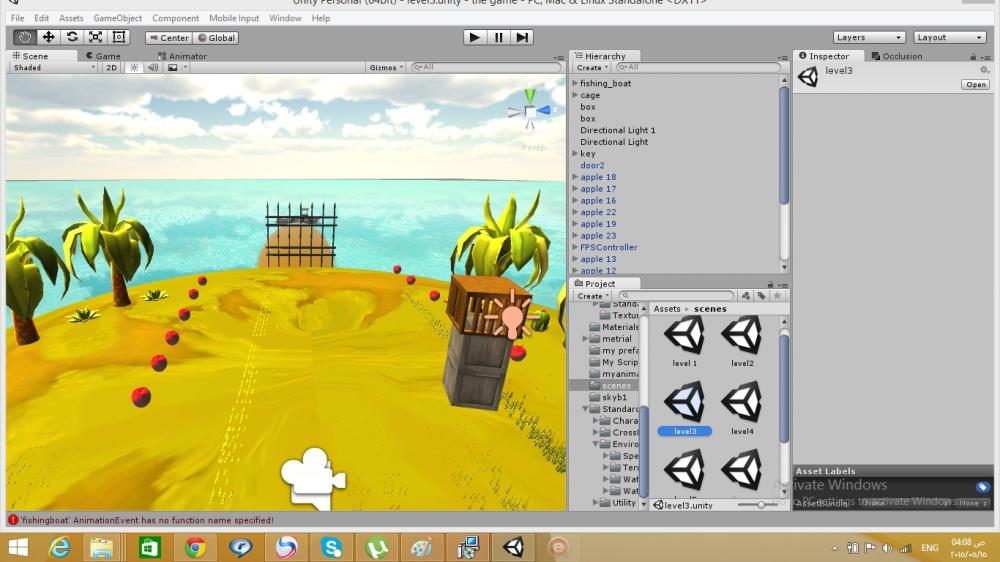1000x562 pixels.
Task: Open Shaded draw mode dropdown
Action: pos(54,67)
